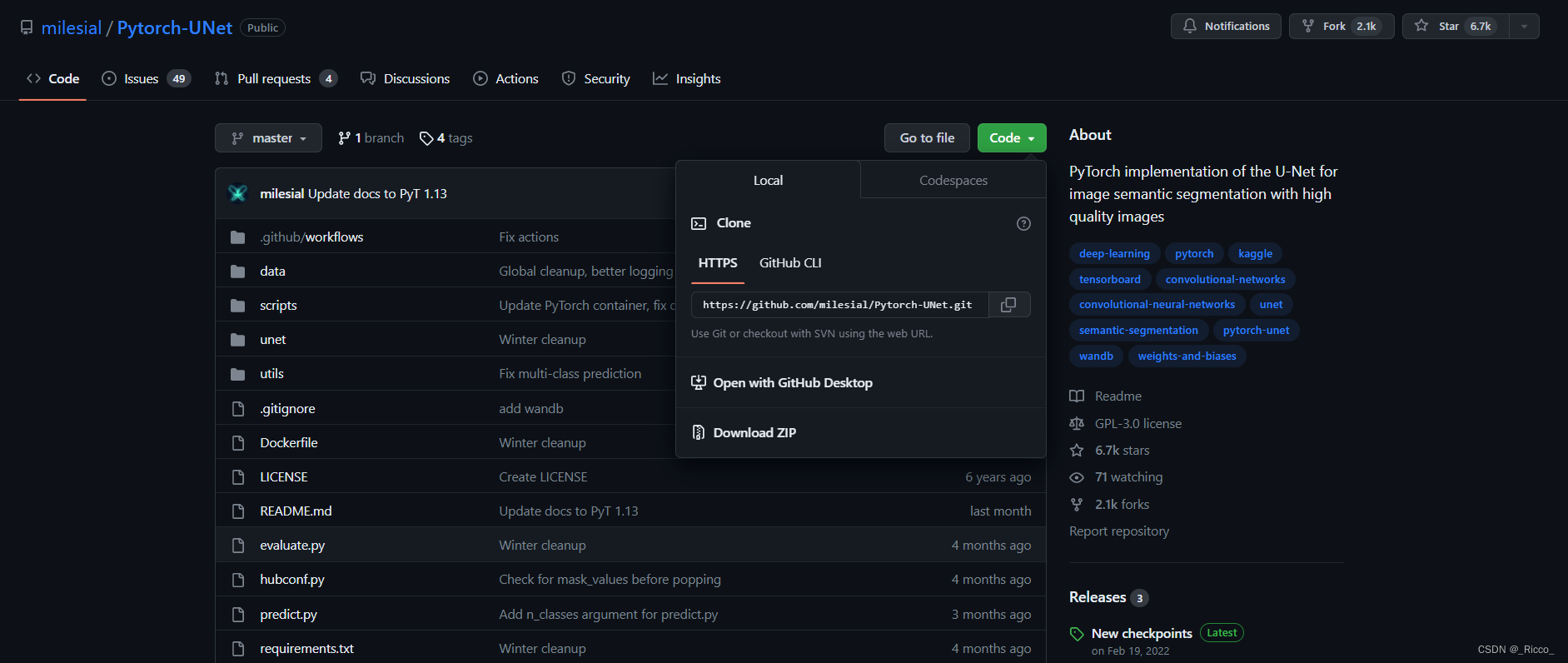This screenshot has height=663, width=1568.
Task: Open the master branch dropdown
Action: (268, 138)
